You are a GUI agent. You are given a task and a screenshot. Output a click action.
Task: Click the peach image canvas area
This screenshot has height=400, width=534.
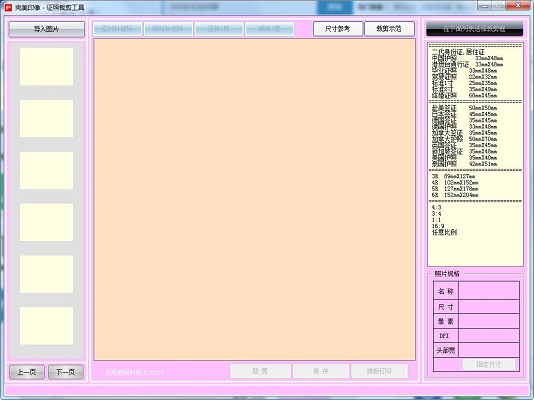(254, 199)
